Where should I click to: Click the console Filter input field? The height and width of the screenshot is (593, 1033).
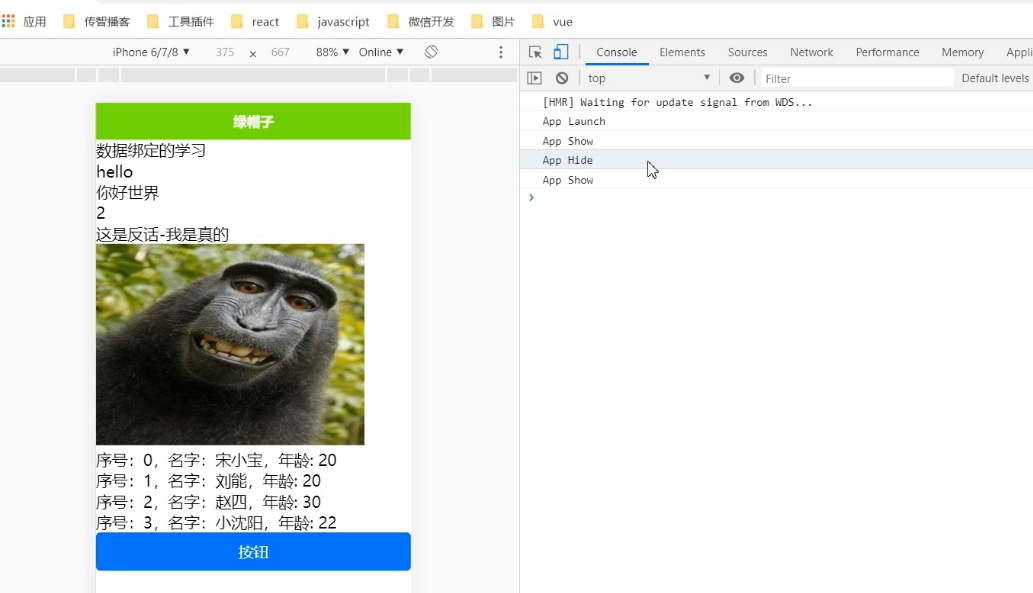[860, 77]
